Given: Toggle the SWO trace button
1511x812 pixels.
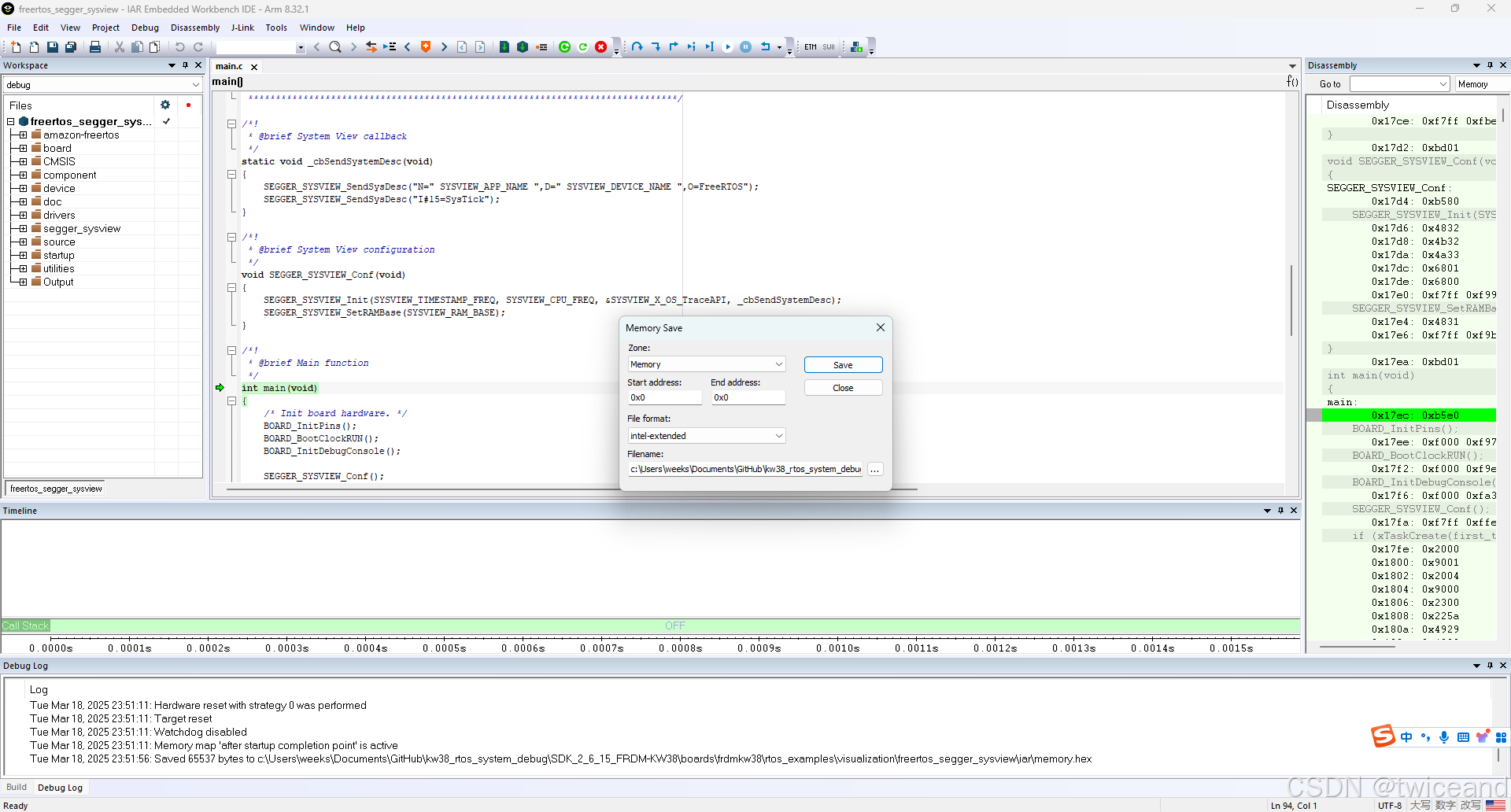Looking at the screenshot, I should click(x=829, y=47).
